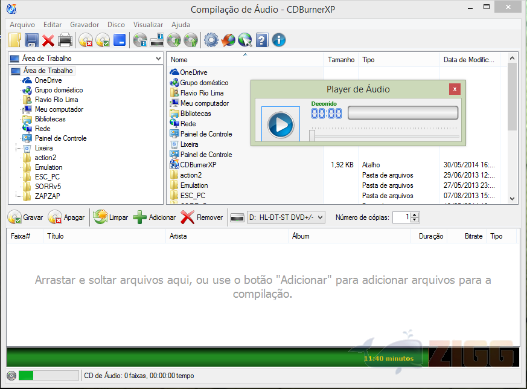Create a new compilation with the toolbar icon
Screen dimensions: 527x389
(14, 40)
